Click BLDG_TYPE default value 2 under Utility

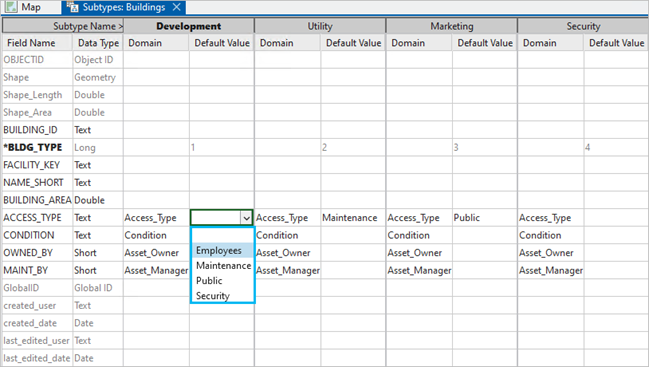pos(353,148)
